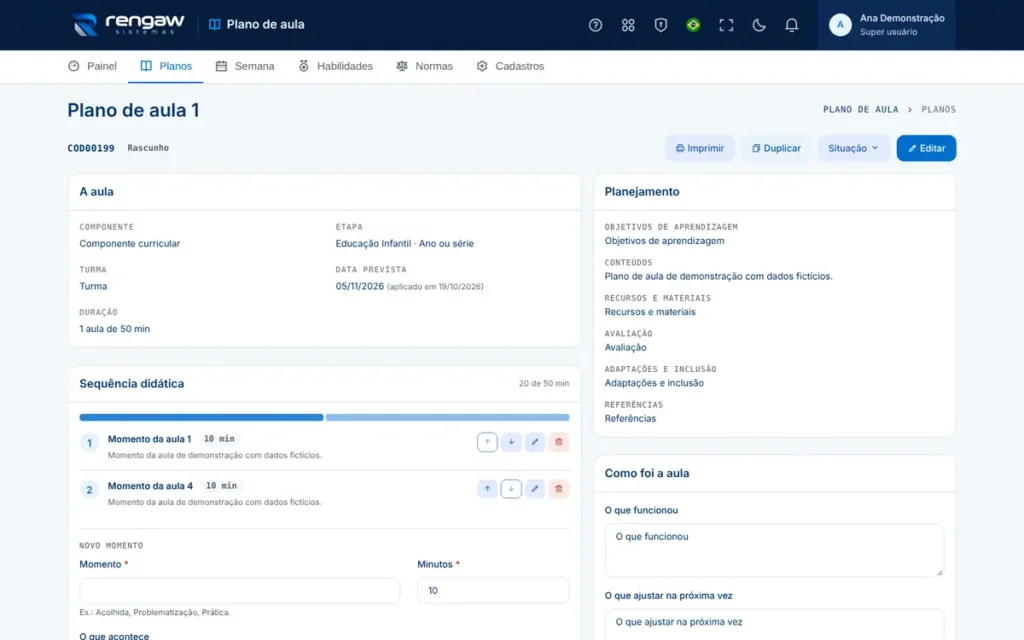Edit Momento da aula 1
The height and width of the screenshot is (640, 1024).
click(535, 442)
